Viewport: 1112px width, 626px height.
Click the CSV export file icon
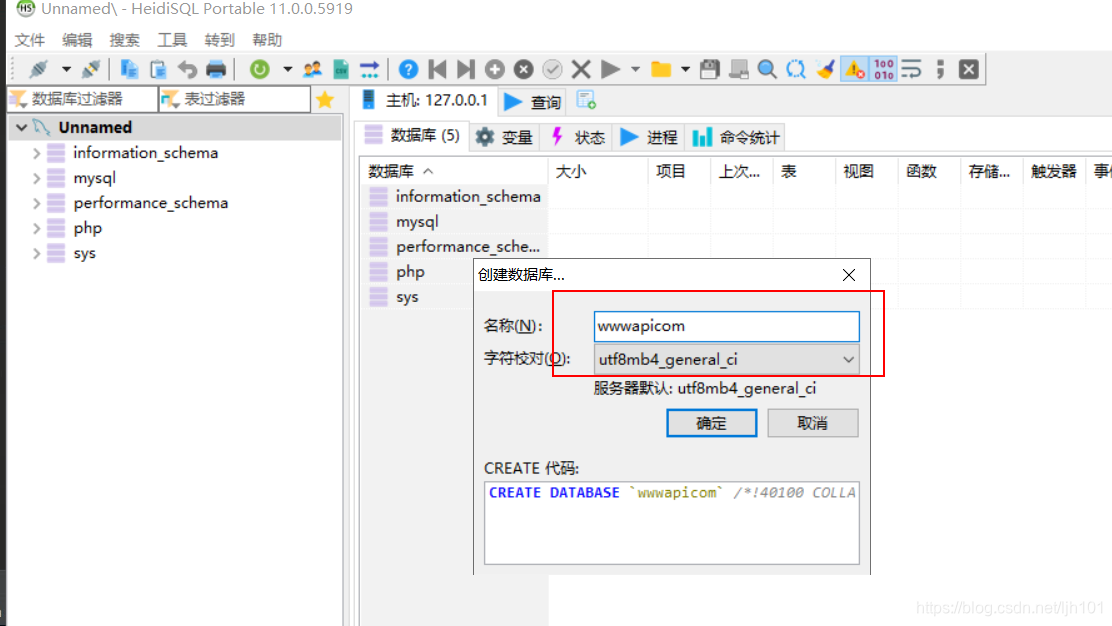pos(341,69)
